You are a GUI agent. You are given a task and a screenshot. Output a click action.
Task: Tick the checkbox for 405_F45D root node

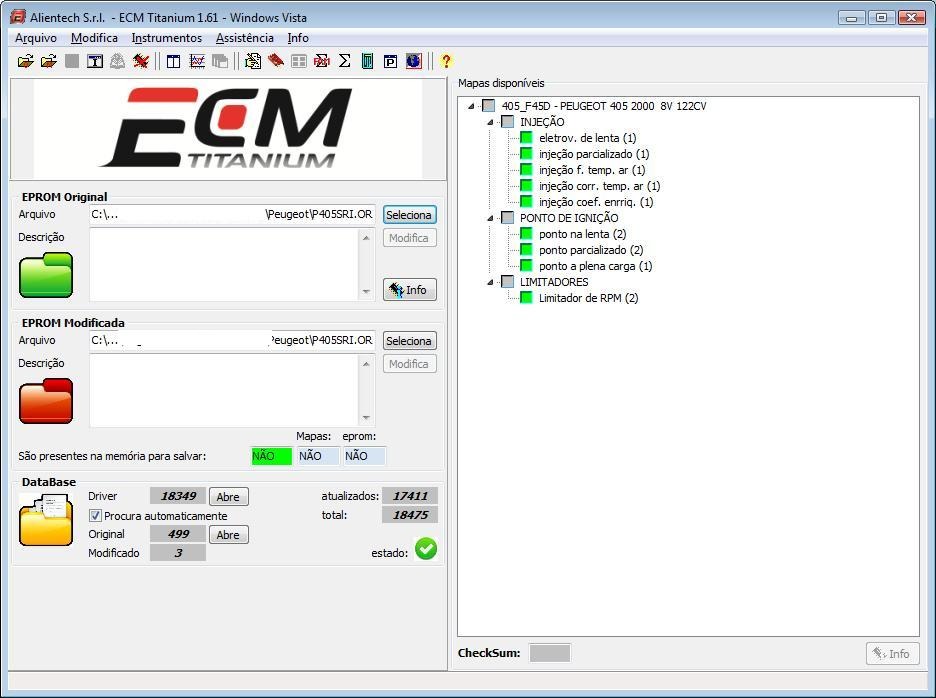pyautogui.click(x=488, y=106)
